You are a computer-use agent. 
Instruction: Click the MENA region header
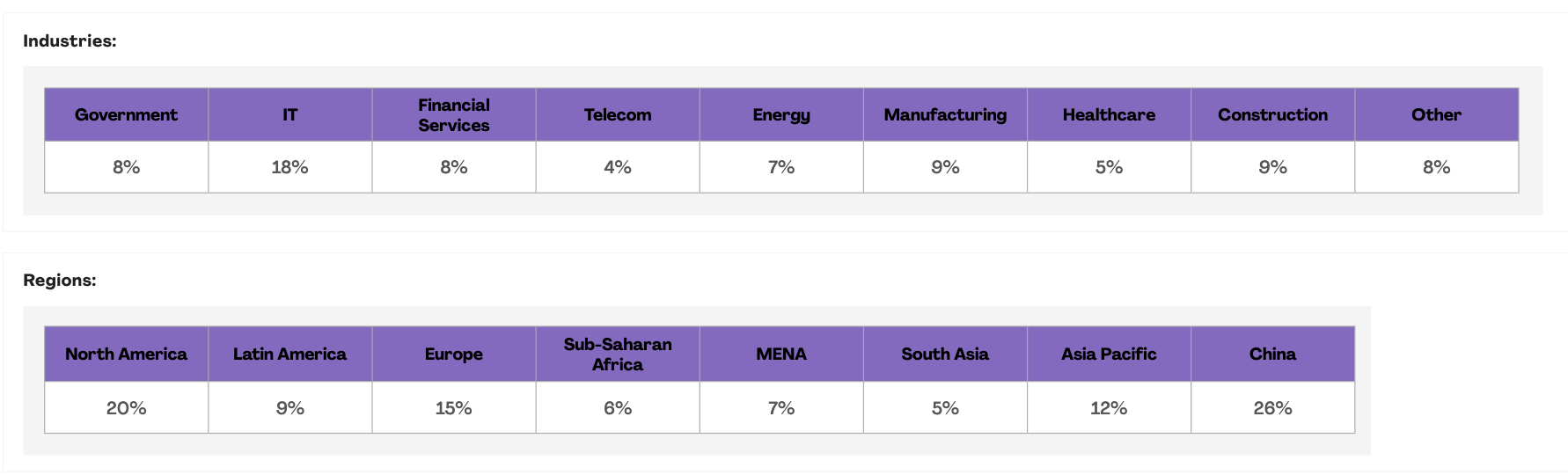click(x=781, y=354)
